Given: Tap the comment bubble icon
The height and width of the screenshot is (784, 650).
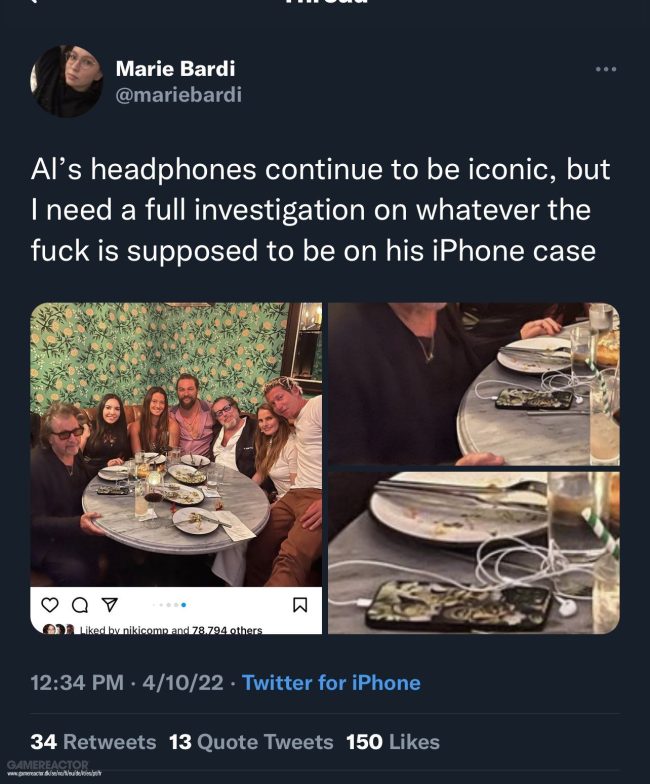Looking at the screenshot, I should click(x=80, y=605).
